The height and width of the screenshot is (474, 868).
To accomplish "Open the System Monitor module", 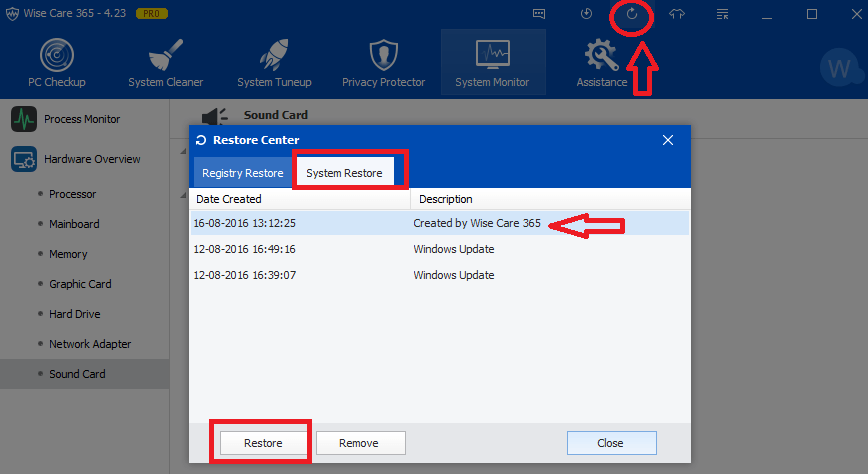I will [x=493, y=63].
